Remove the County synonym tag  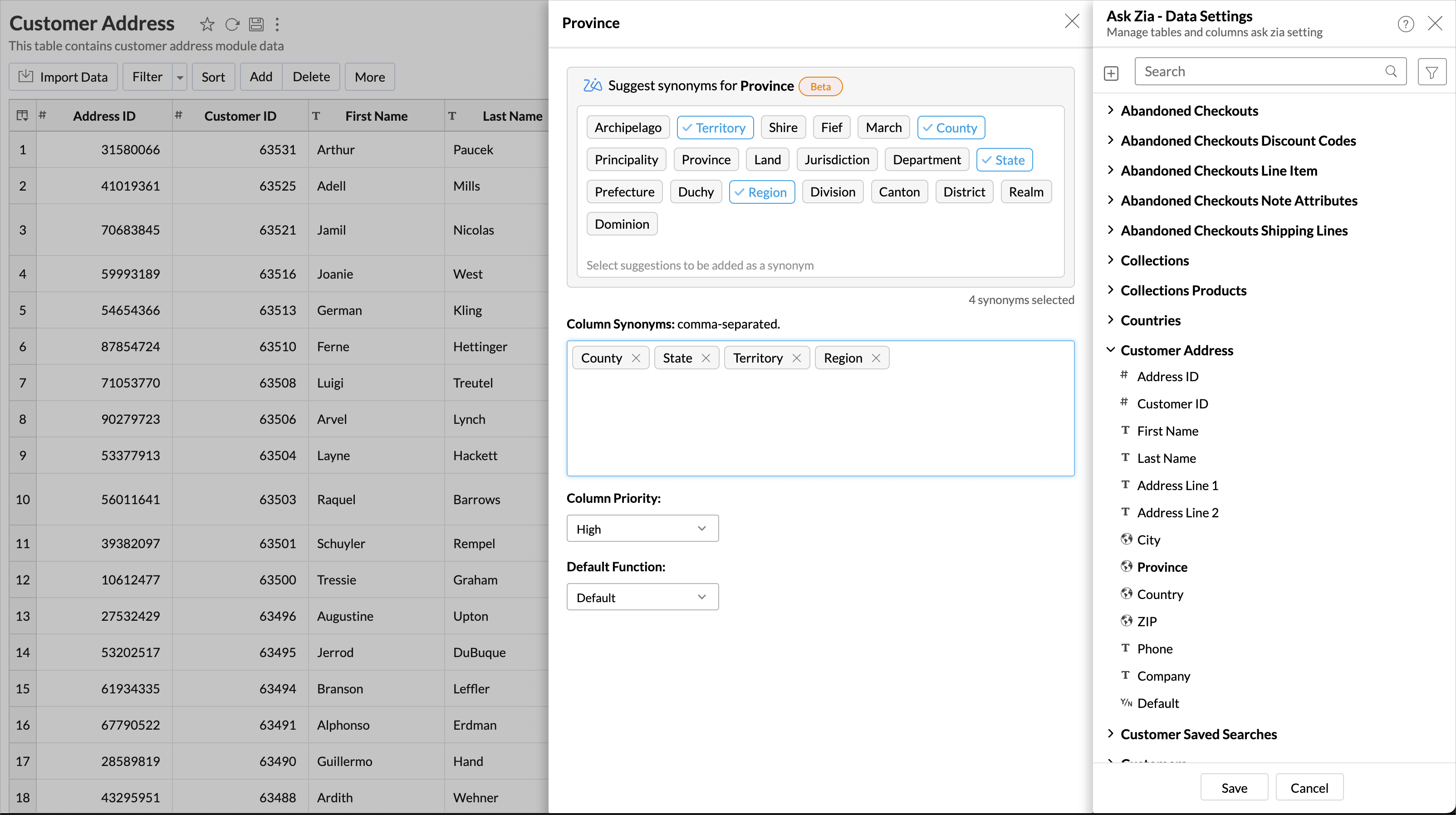636,358
